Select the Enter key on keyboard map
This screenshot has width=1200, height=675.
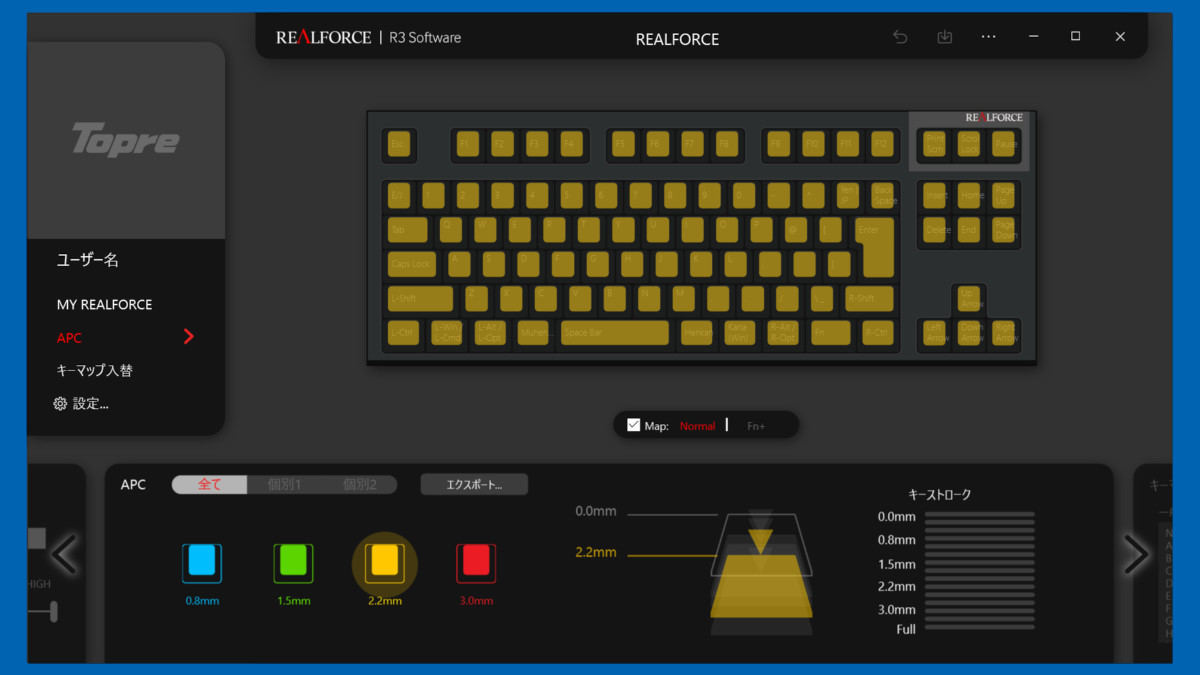coord(874,246)
